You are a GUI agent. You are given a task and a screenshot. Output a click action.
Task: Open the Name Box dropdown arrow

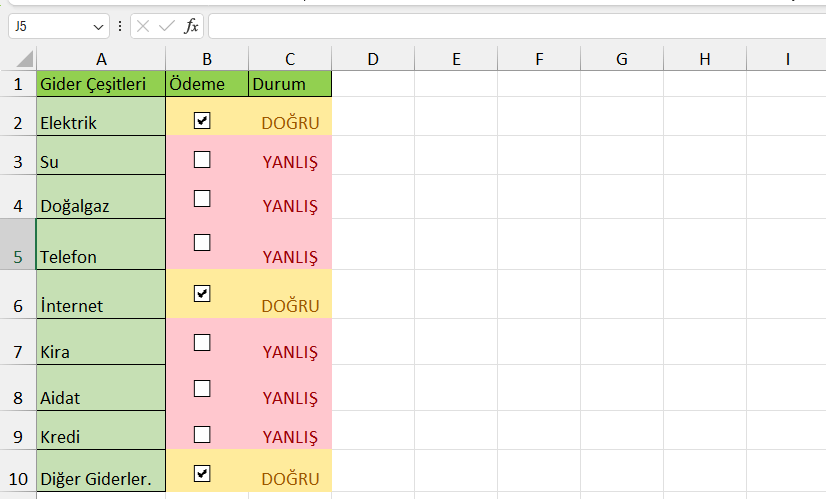click(98, 26)
